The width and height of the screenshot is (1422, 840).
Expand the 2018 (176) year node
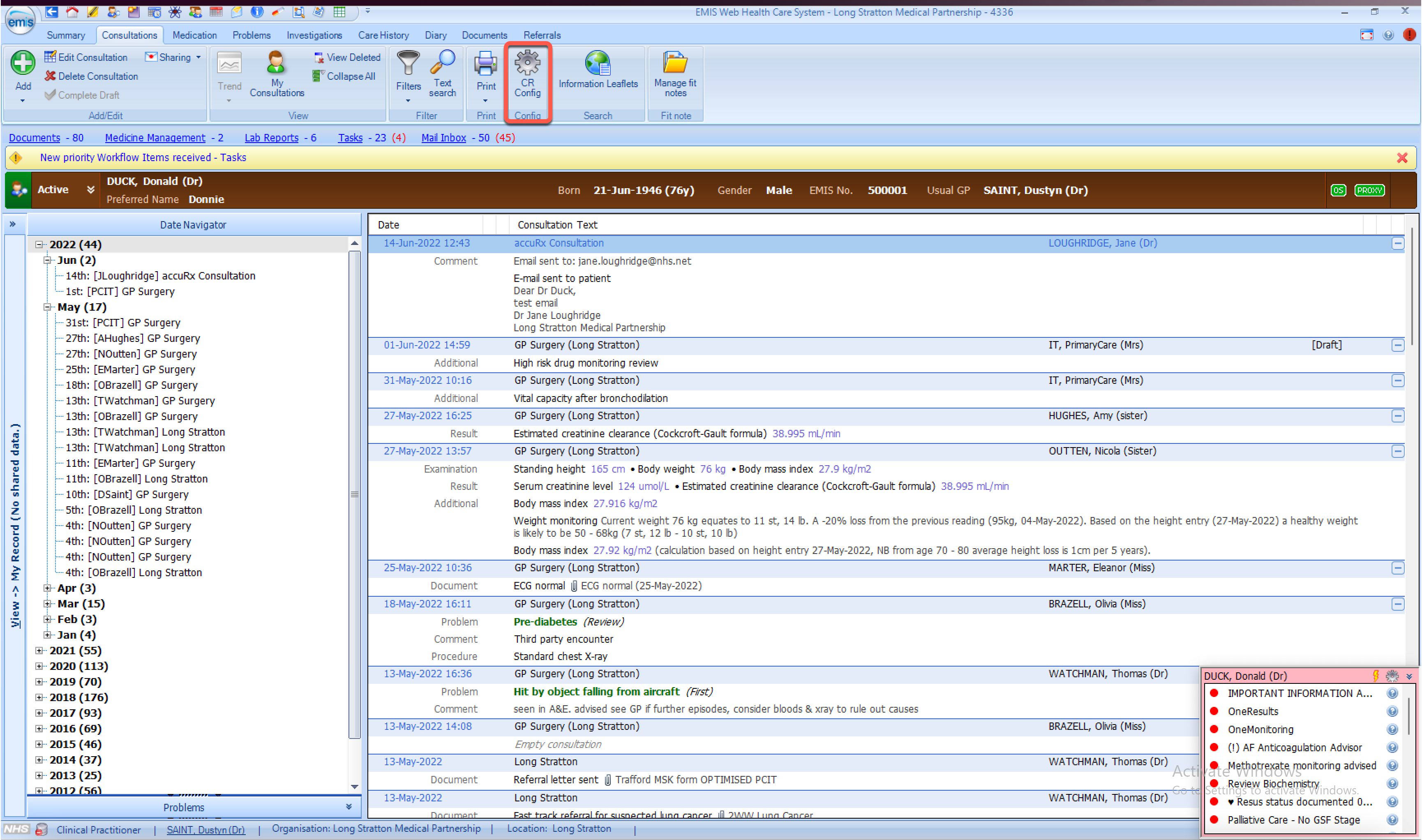[39, 697]
